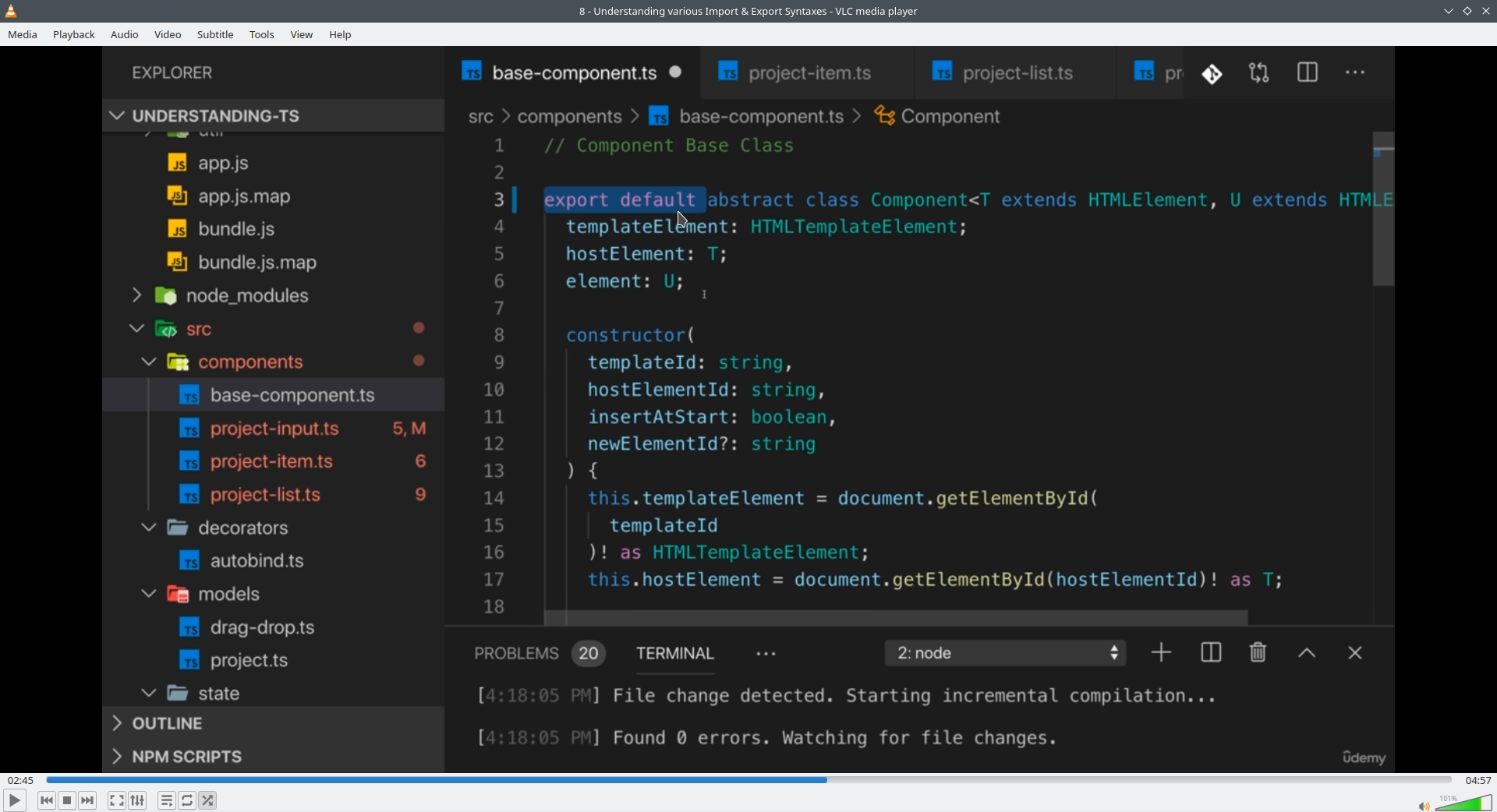Select base-component.ts in the file tree
This screenshot has height=812, width=1497.
(274, 396)
